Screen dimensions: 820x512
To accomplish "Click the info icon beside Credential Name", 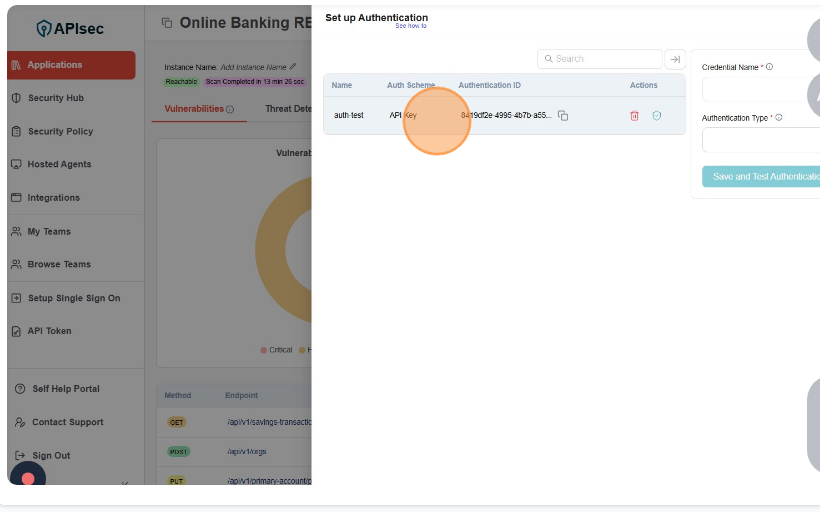I will pyautogui.click(x=769, y=67).
